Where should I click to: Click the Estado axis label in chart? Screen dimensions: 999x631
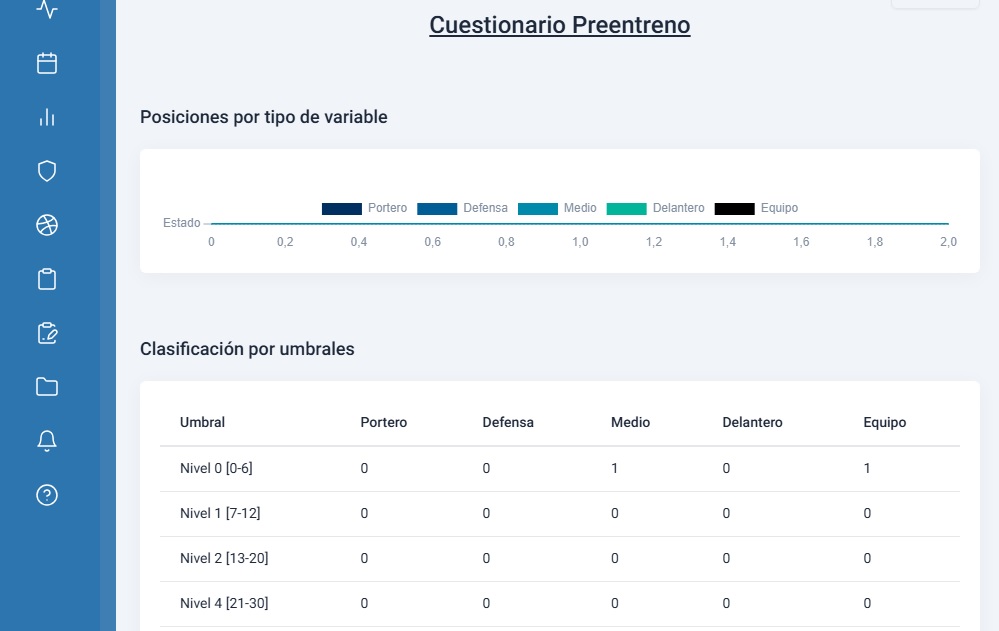[x=182, y=223]
